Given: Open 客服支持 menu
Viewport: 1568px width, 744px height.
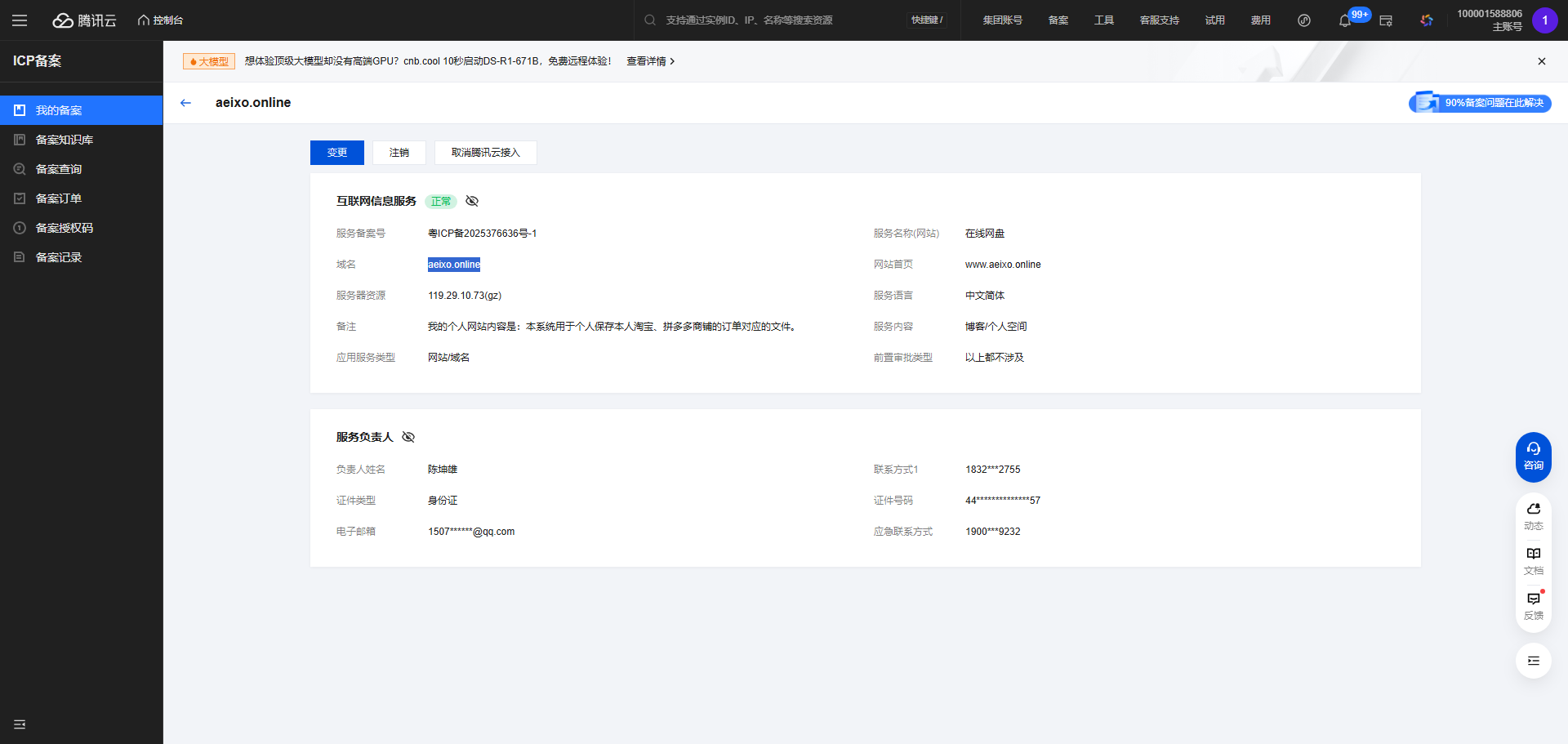Looking at the screenshot, I should (x=1160, y=20).
